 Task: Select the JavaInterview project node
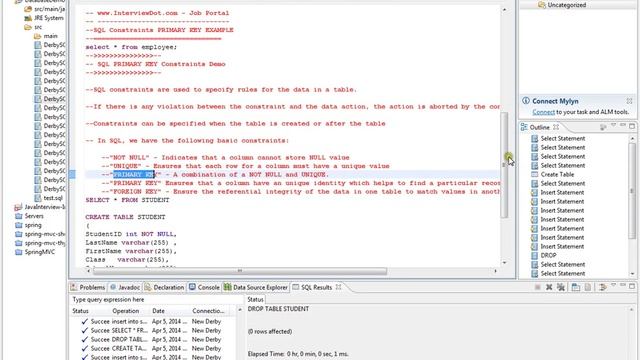coord(40,207)
